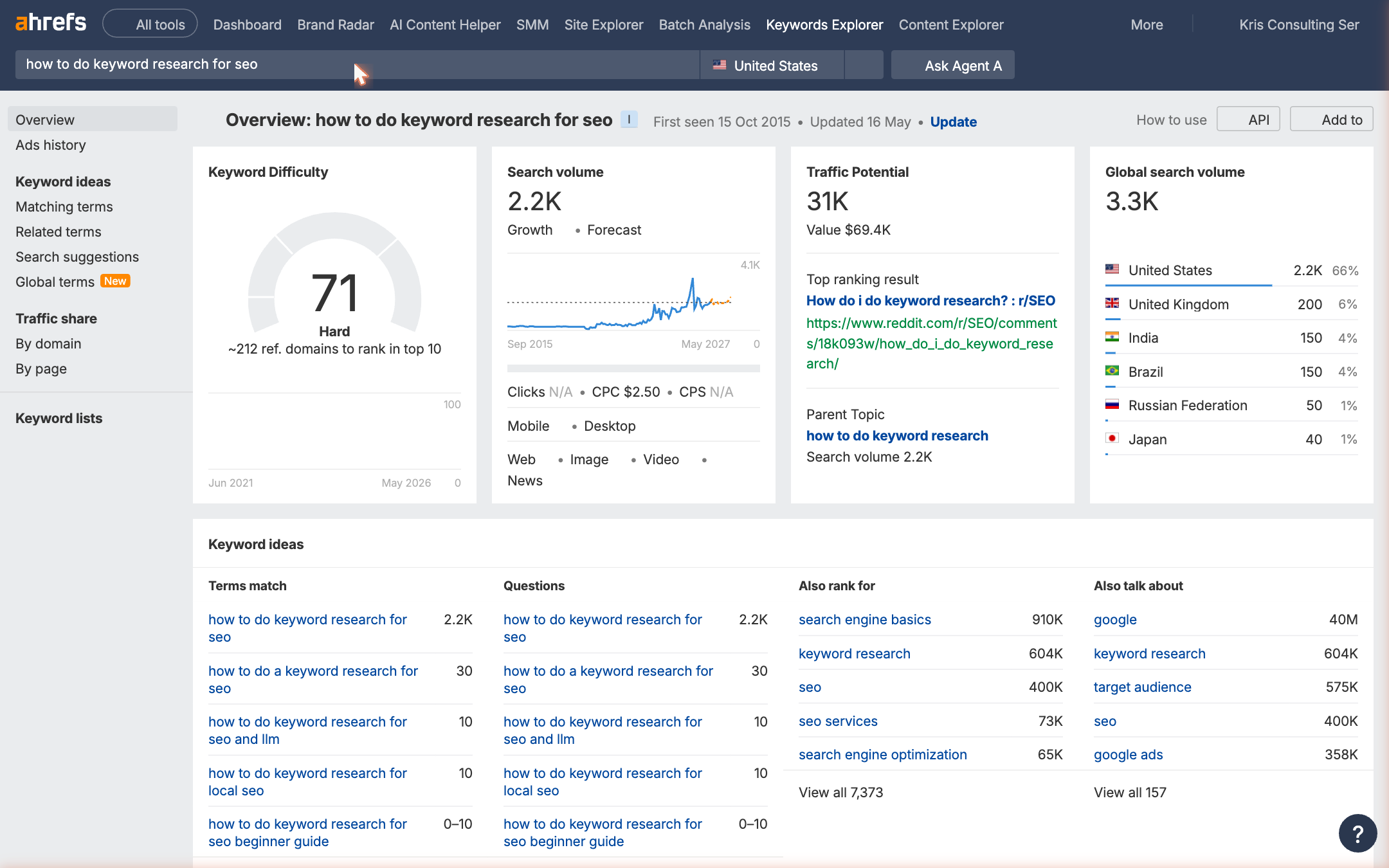This screenshot has width=1389, height=868.
Task: Open Traffic share By domain
Action: (48, 343)
